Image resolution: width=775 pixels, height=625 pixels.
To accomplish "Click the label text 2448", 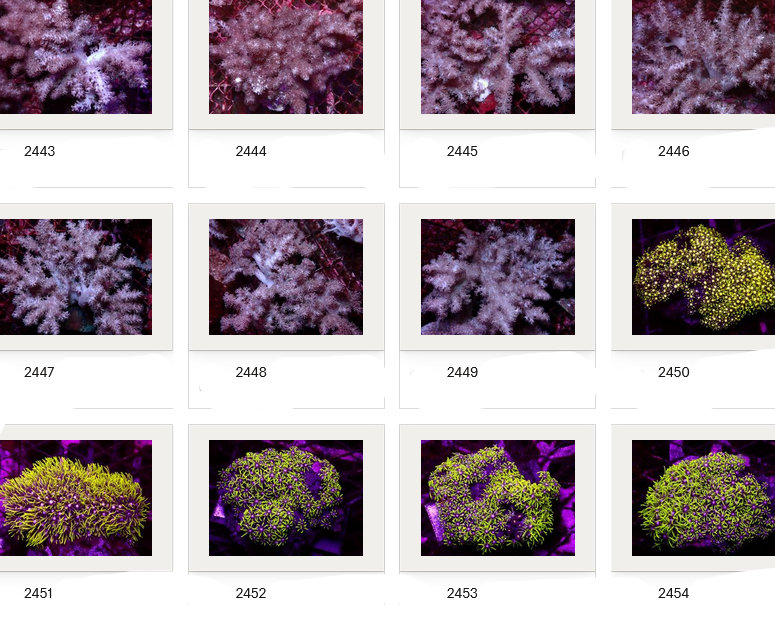I will (x=251, y=372).
